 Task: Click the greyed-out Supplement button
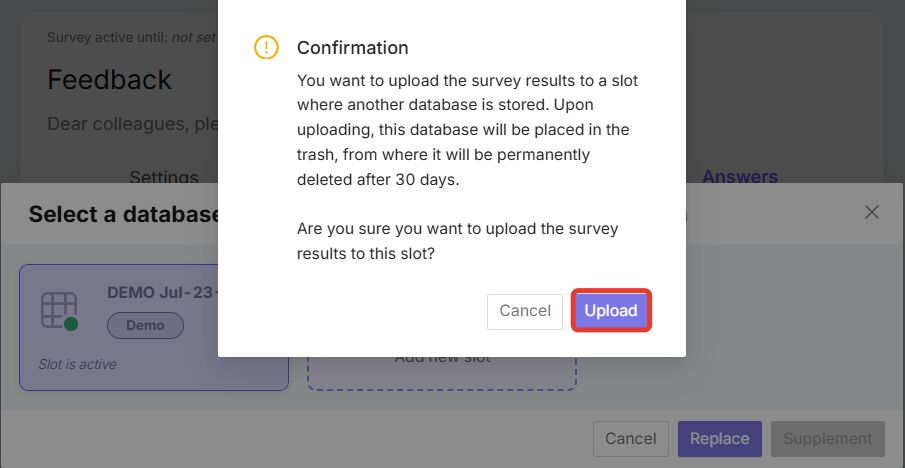827,438
